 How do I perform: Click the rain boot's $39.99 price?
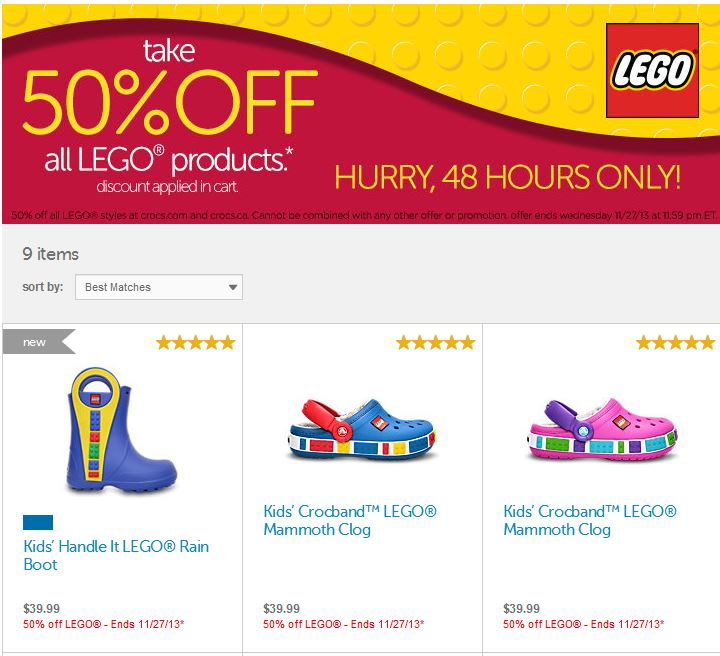(41, 608)
